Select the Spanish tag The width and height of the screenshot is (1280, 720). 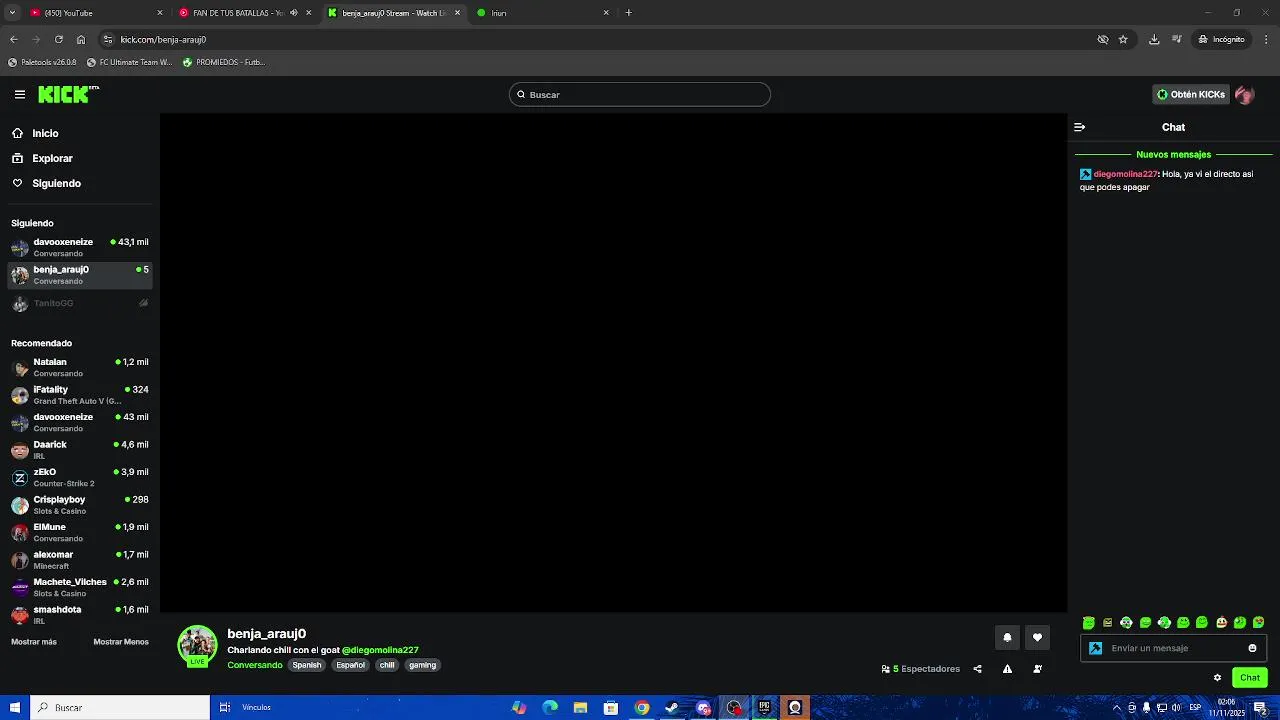[307, 665]
